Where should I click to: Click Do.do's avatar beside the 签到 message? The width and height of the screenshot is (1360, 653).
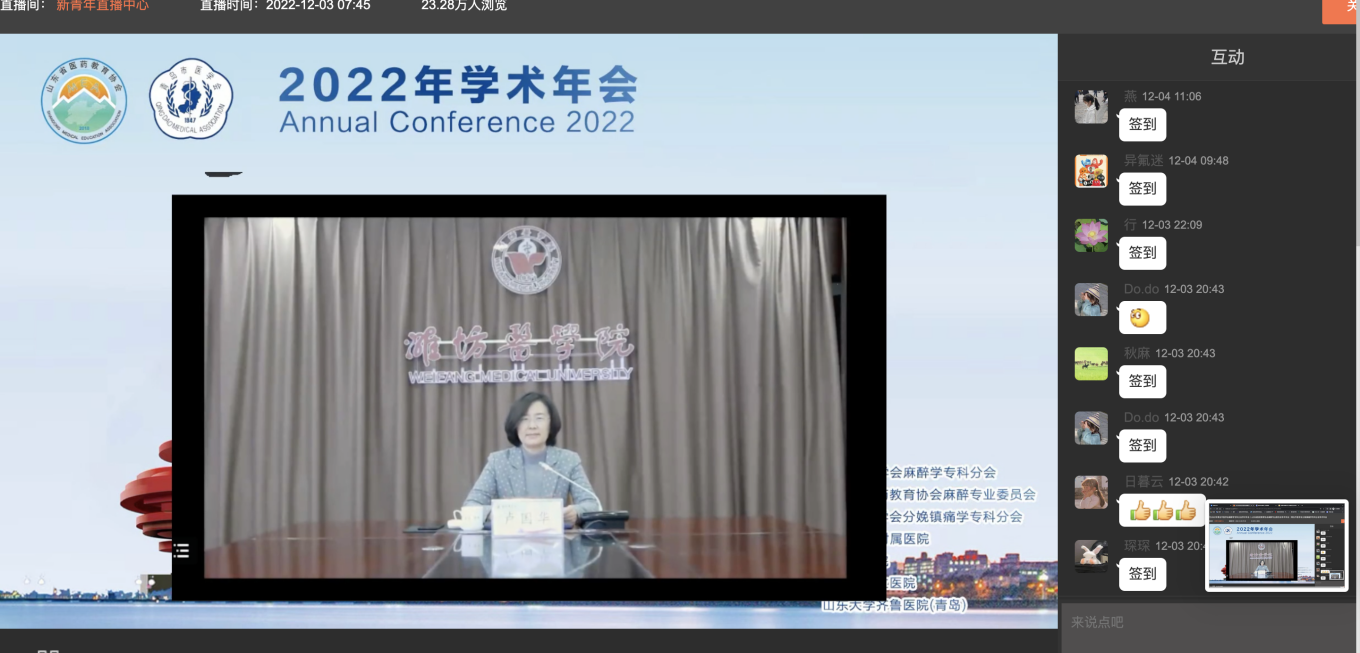coord(1091,428)
